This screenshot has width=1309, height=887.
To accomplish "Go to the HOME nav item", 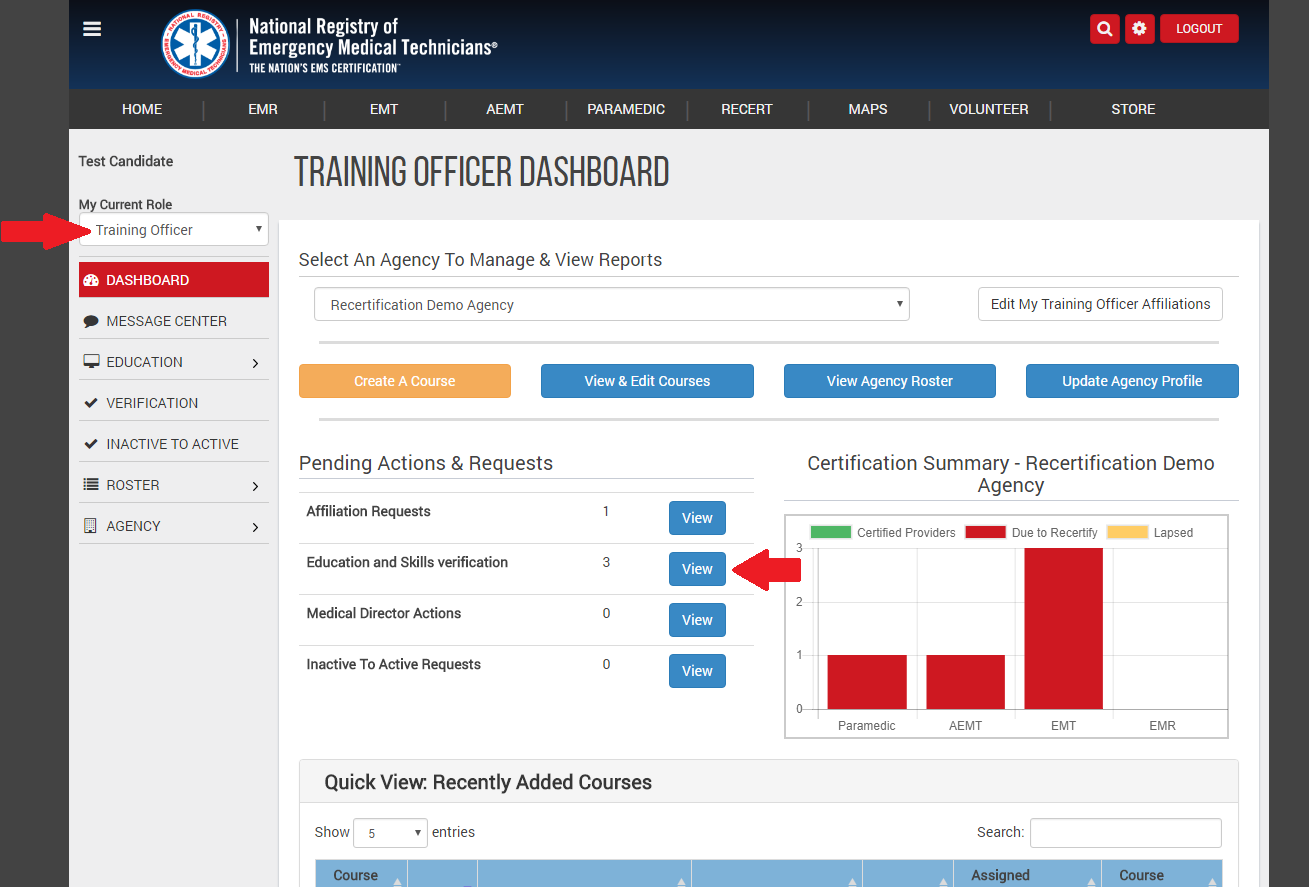I will [142, 109].
